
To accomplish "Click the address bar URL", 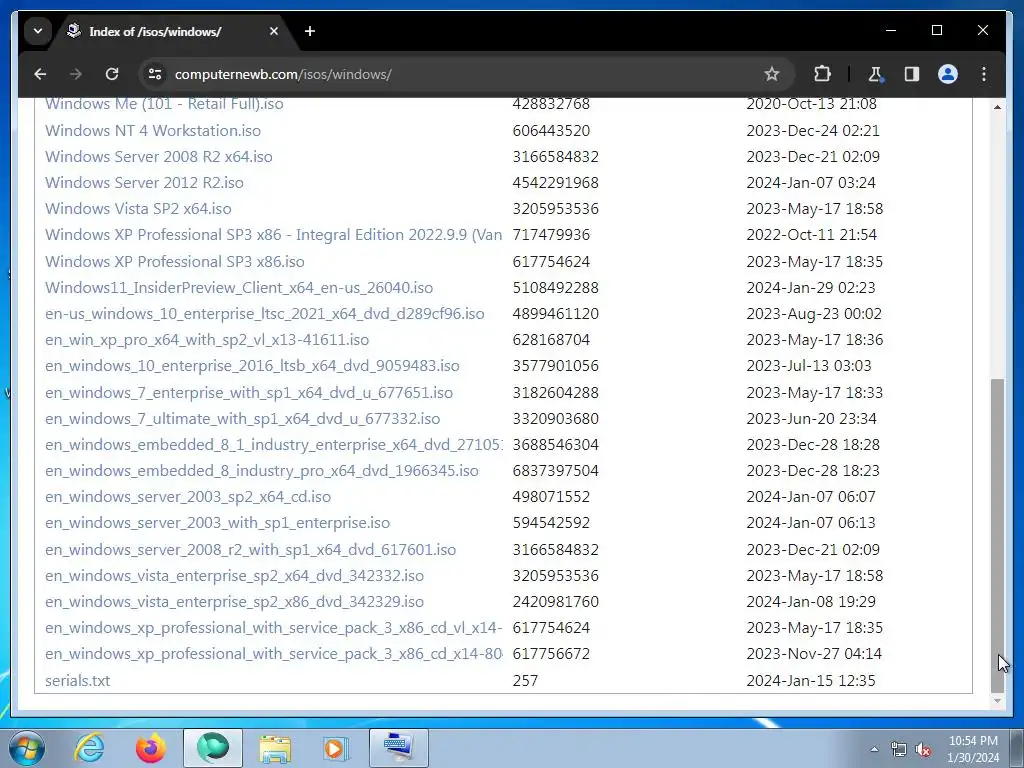I will [x=283, y=74].
